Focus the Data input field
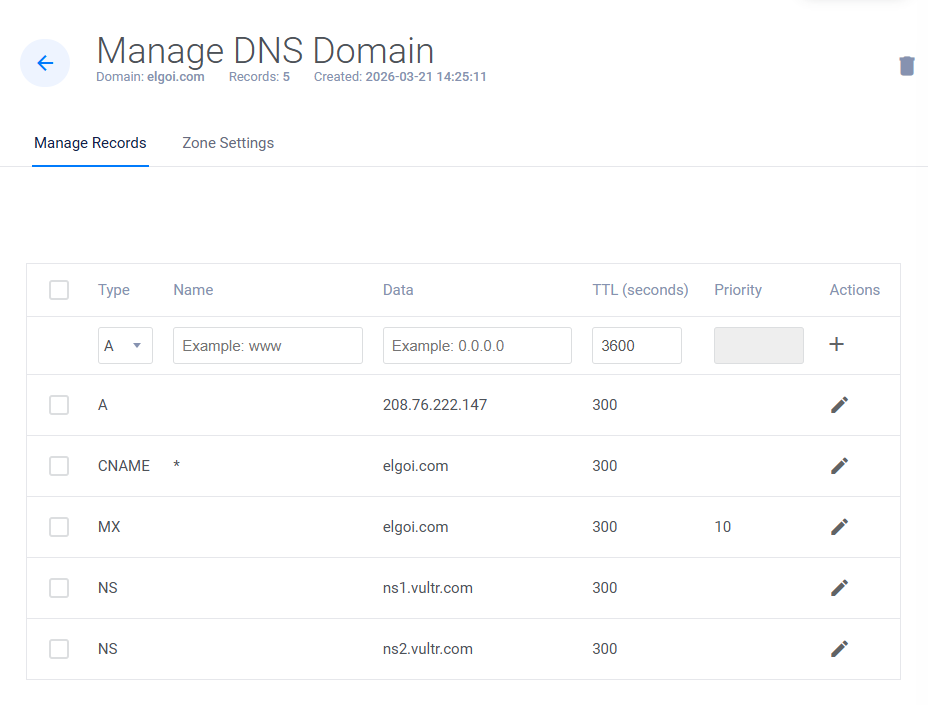Viewport: 928px width, 705px height. pos(477,346)
